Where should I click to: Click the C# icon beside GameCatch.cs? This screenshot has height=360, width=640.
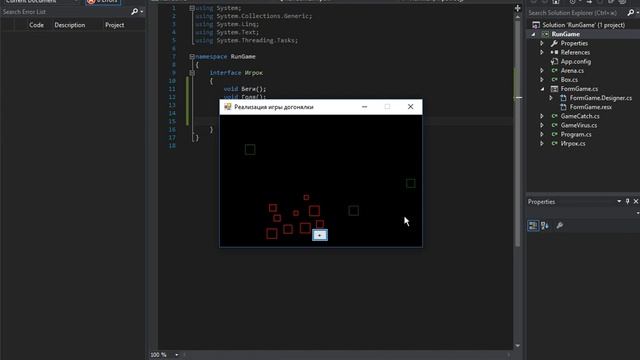pyautogui.click(x=554, y=116)
